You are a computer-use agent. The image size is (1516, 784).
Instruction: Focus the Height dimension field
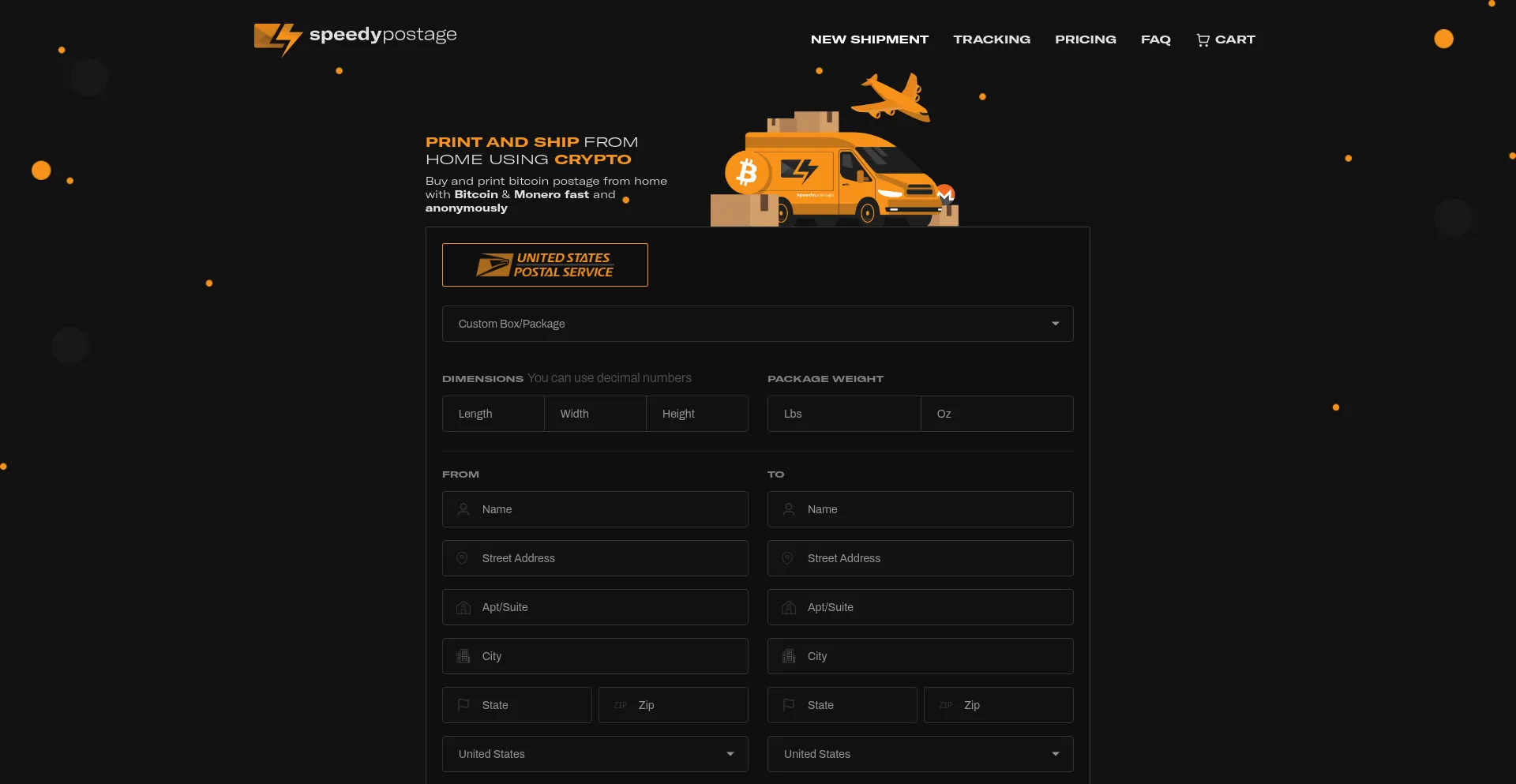click(697, 414)
